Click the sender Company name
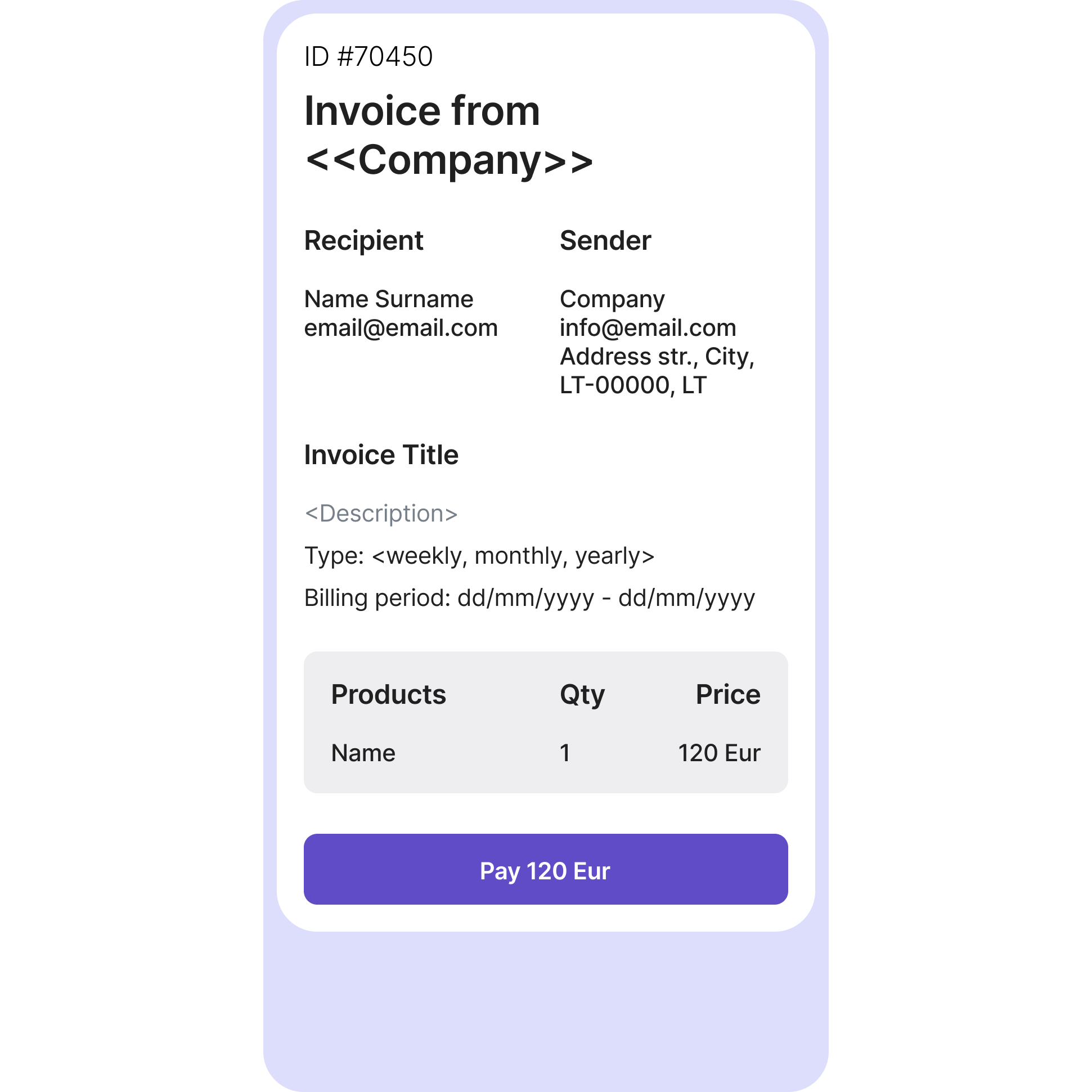The width and height of the screenshot is (1092, 1092). tap(612, 299)
